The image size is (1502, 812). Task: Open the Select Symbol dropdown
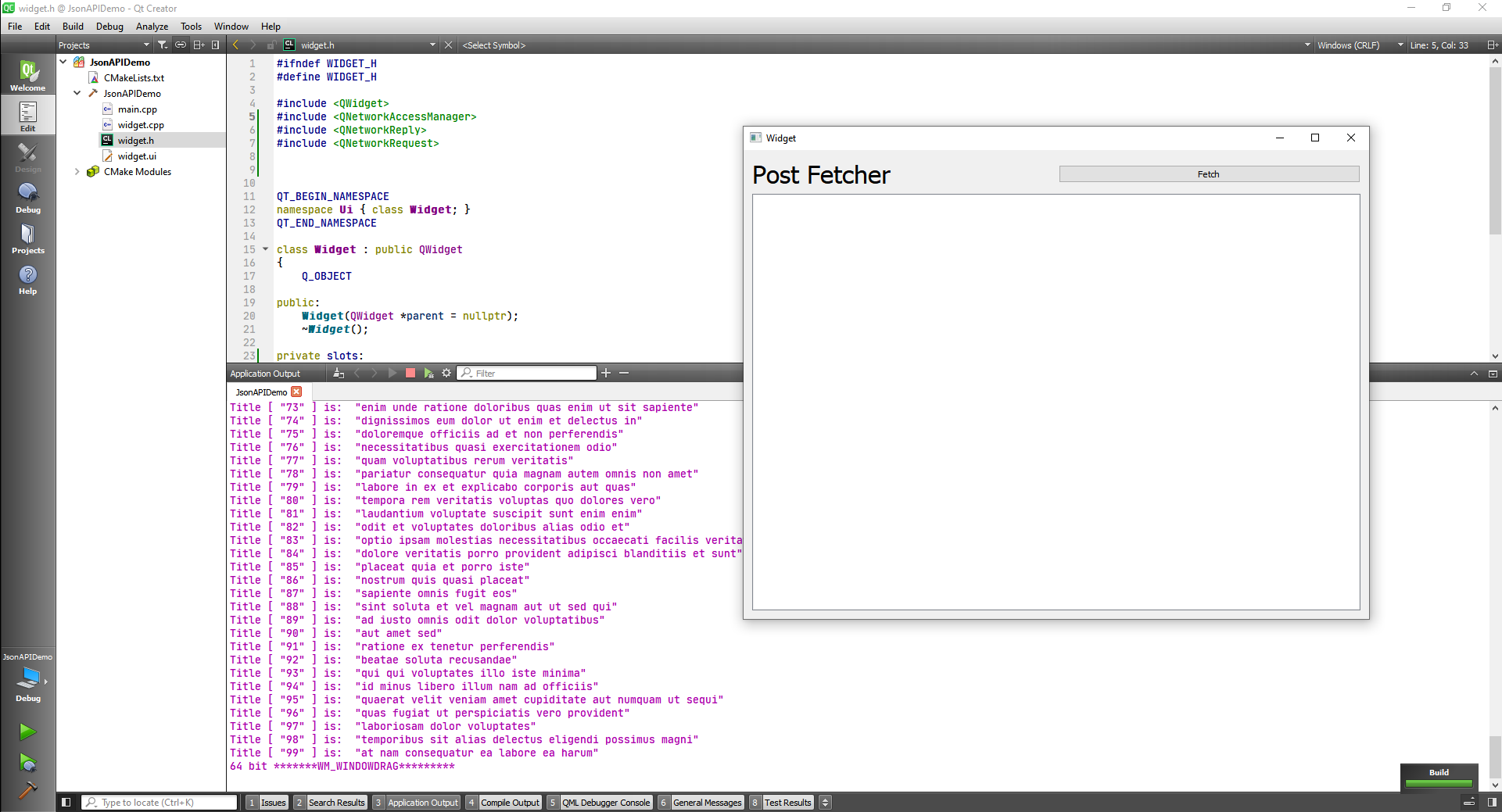pyautogui.click(x=885, y=45)
